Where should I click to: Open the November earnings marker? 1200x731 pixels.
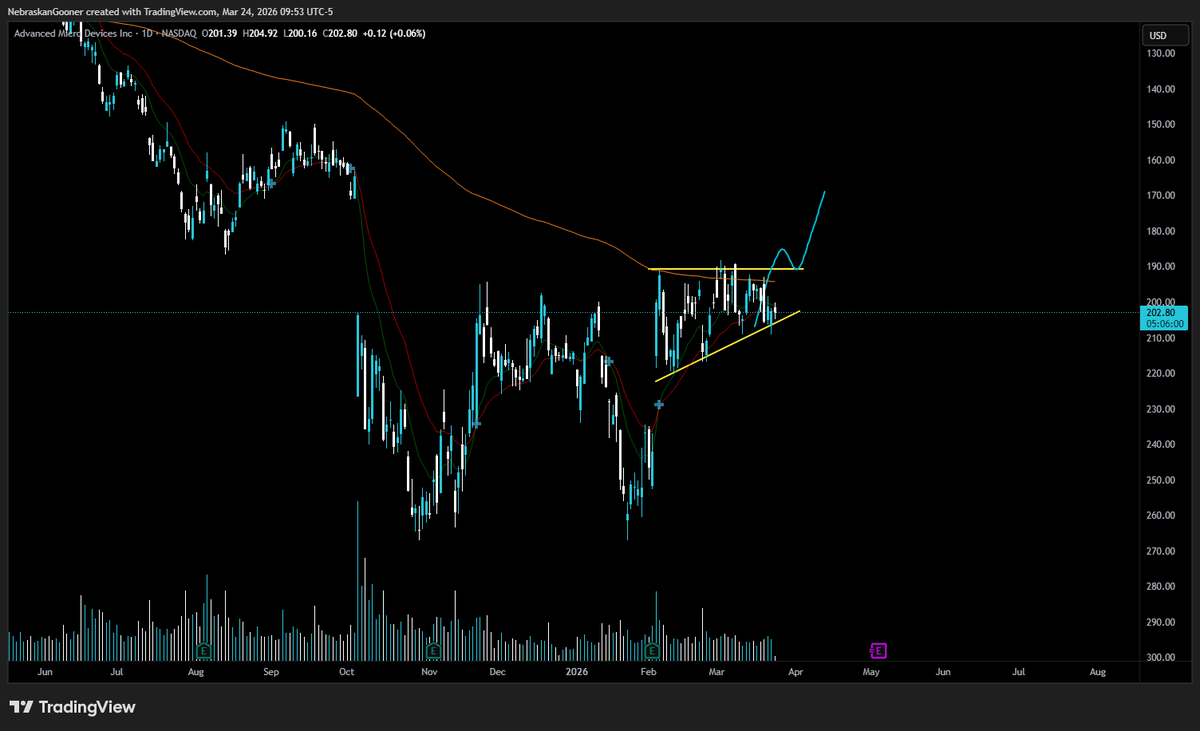tap(433, 651)
